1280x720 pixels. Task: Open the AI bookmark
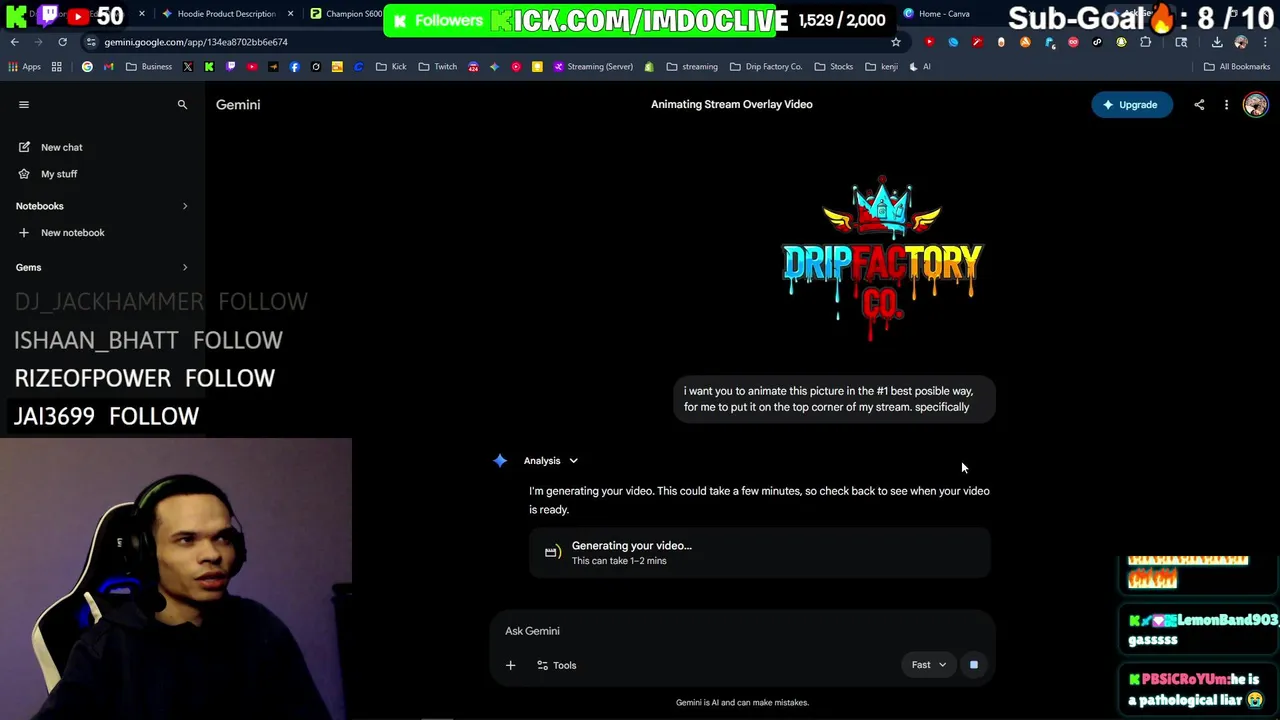[x=920, y=67]
